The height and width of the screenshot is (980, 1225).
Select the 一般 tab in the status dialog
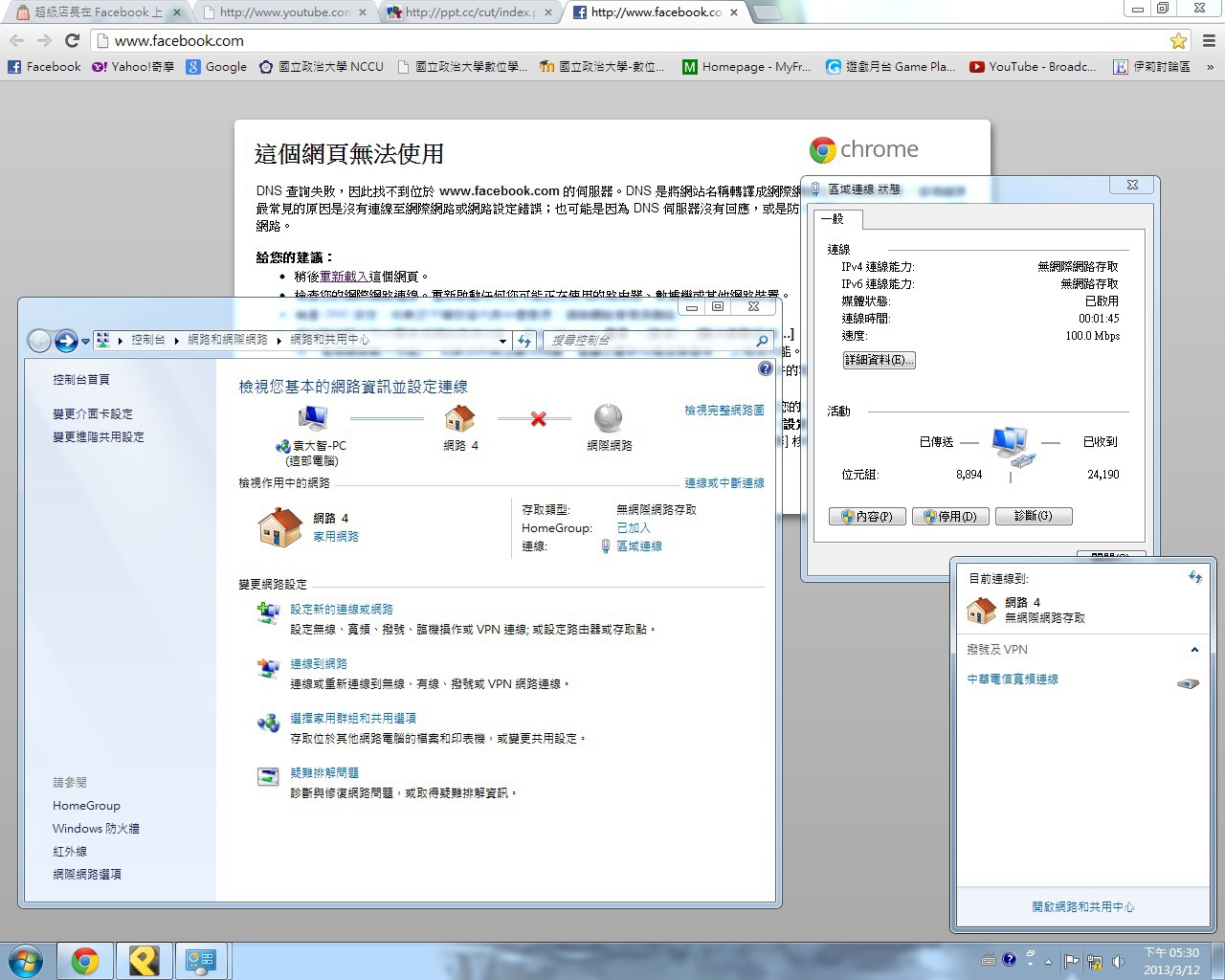838,219
